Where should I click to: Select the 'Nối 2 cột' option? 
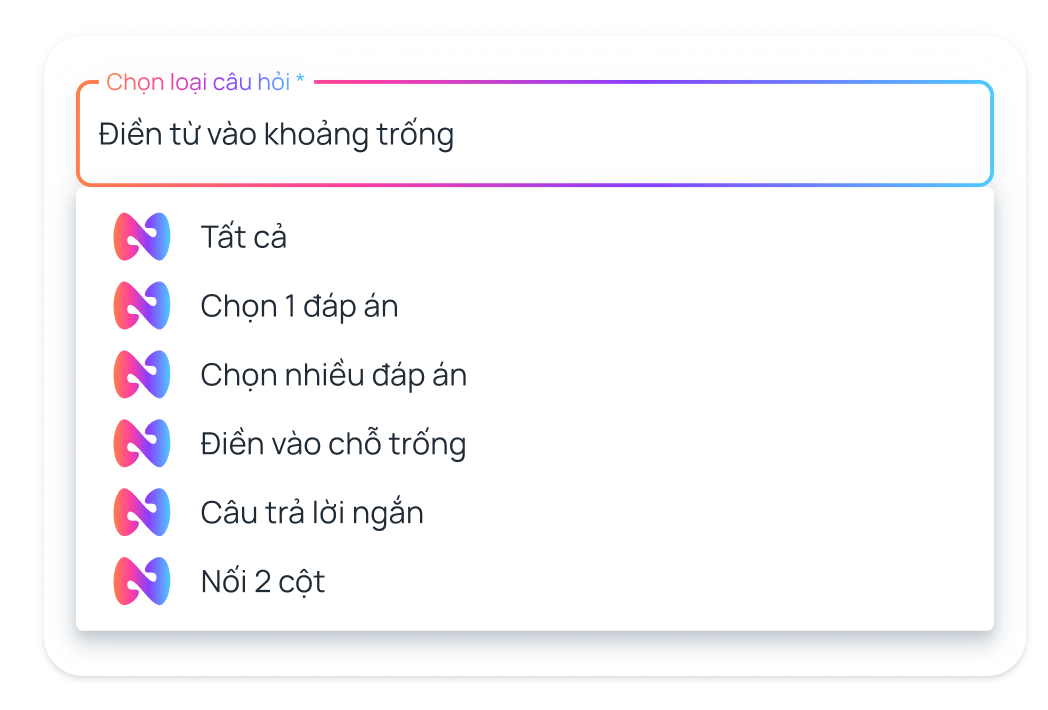tap(263, 581)
